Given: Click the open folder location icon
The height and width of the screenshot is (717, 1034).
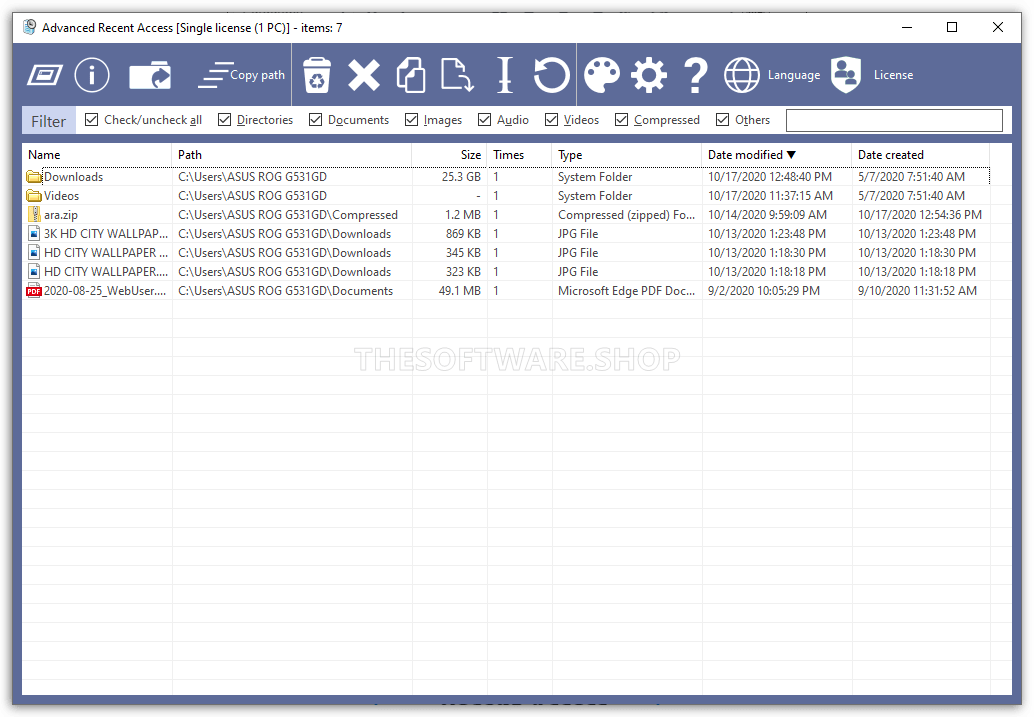Looking at the screenshot, I should (x=150, y=75).
